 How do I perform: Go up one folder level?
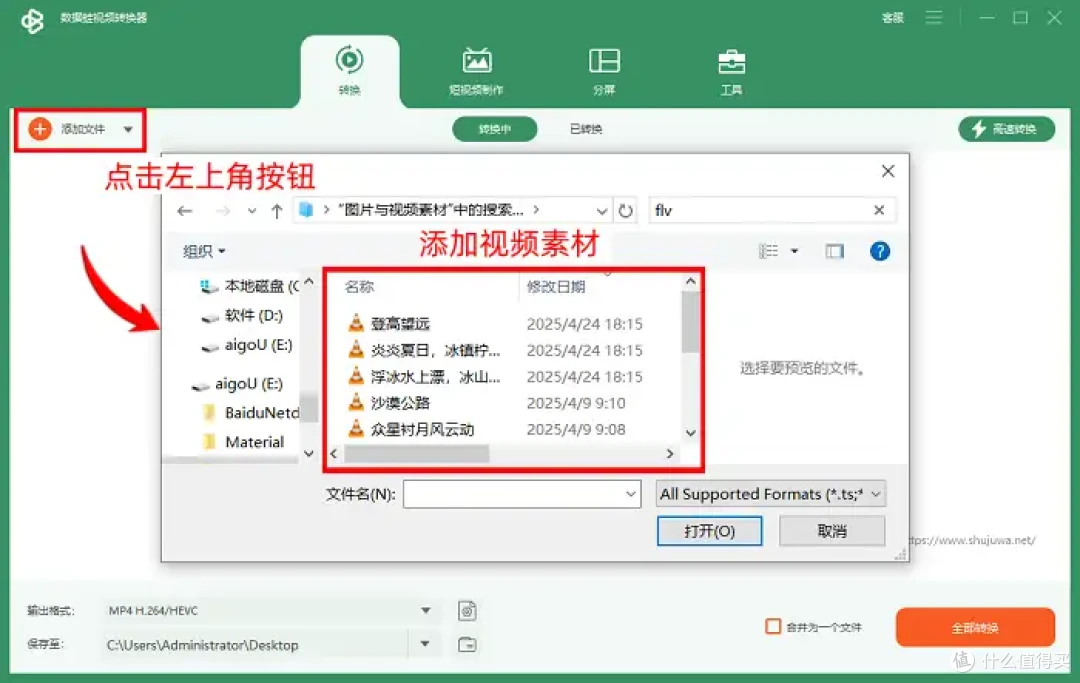click(277, 211)
